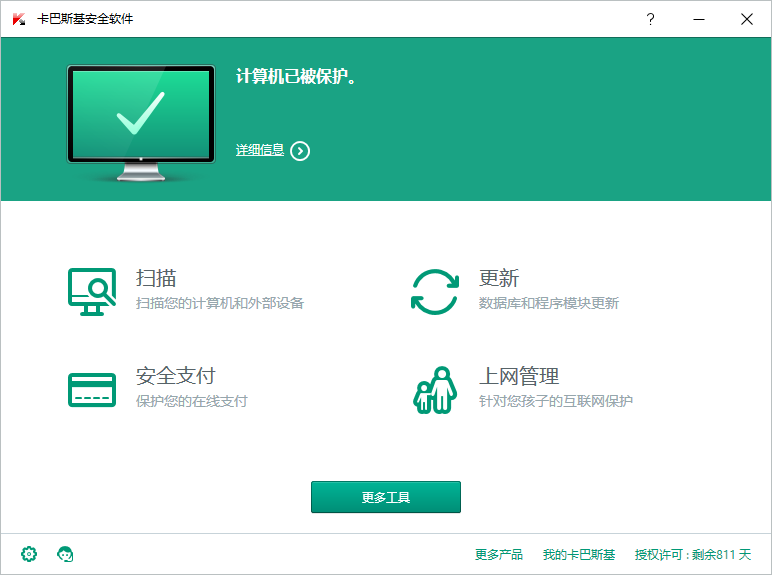Click the description 针对您孩子的互联网保护
Viewport: 772px width, 575px height.
coord(555,401)
